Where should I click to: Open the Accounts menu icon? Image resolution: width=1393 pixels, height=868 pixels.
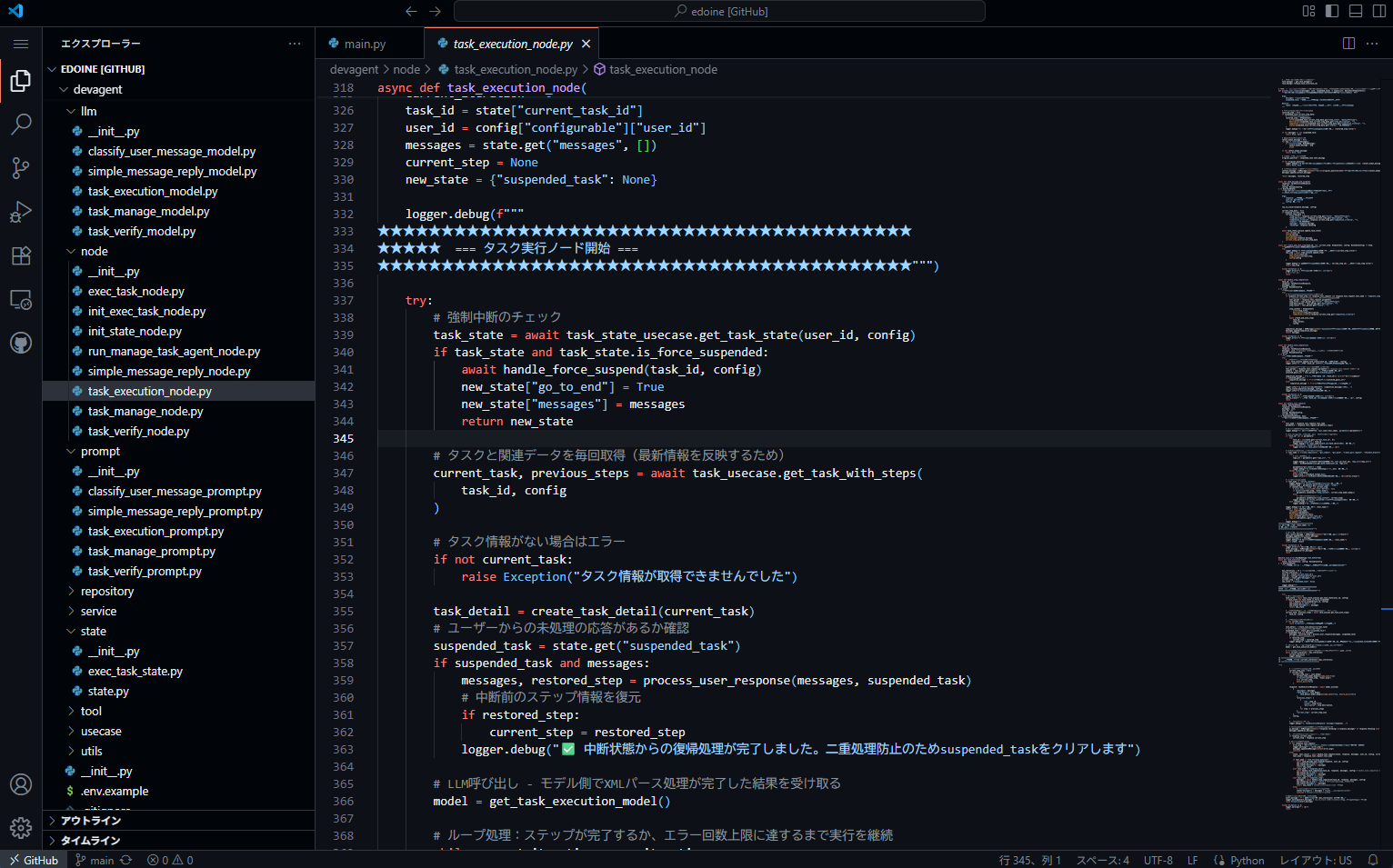(x=21, y=784)
